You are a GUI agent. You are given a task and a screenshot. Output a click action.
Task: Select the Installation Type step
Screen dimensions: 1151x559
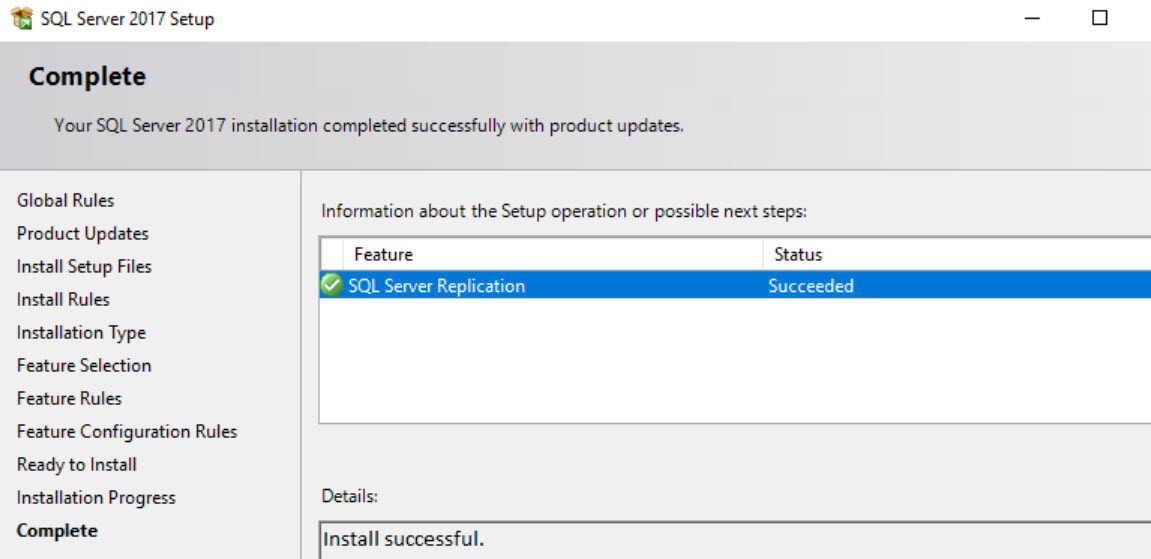point(81,332)
